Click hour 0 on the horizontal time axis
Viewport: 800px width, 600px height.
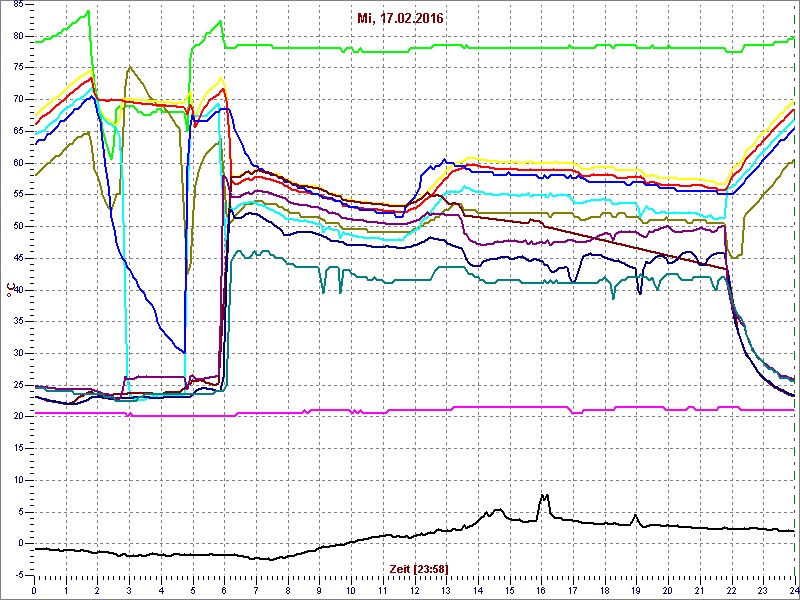coord(34,589)
